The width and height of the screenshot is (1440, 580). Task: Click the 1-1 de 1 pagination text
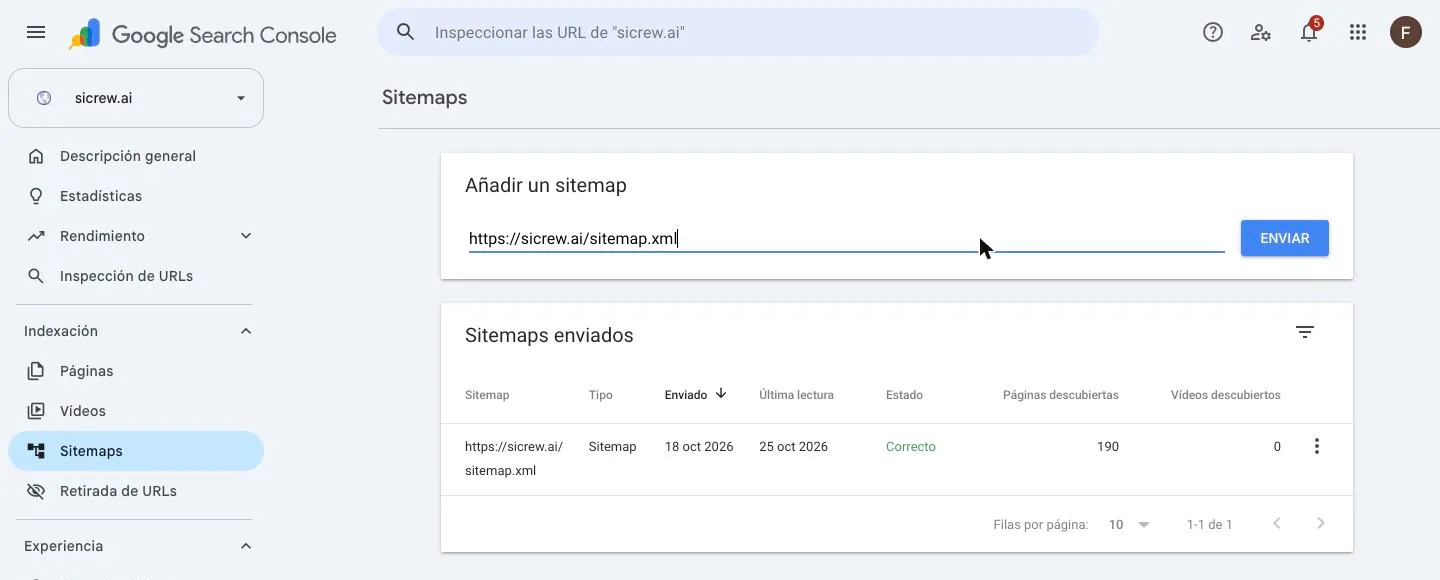pos(1209,524)
